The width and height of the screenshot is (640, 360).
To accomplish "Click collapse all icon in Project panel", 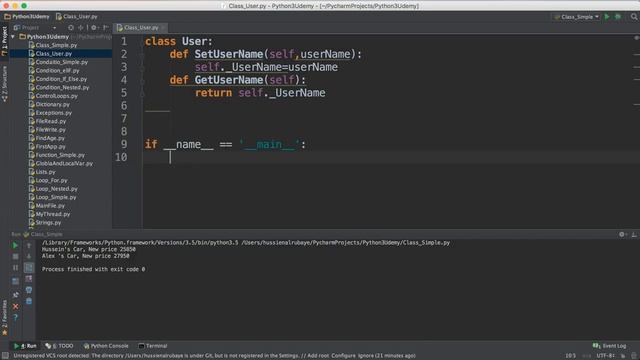I will [80, 28].
